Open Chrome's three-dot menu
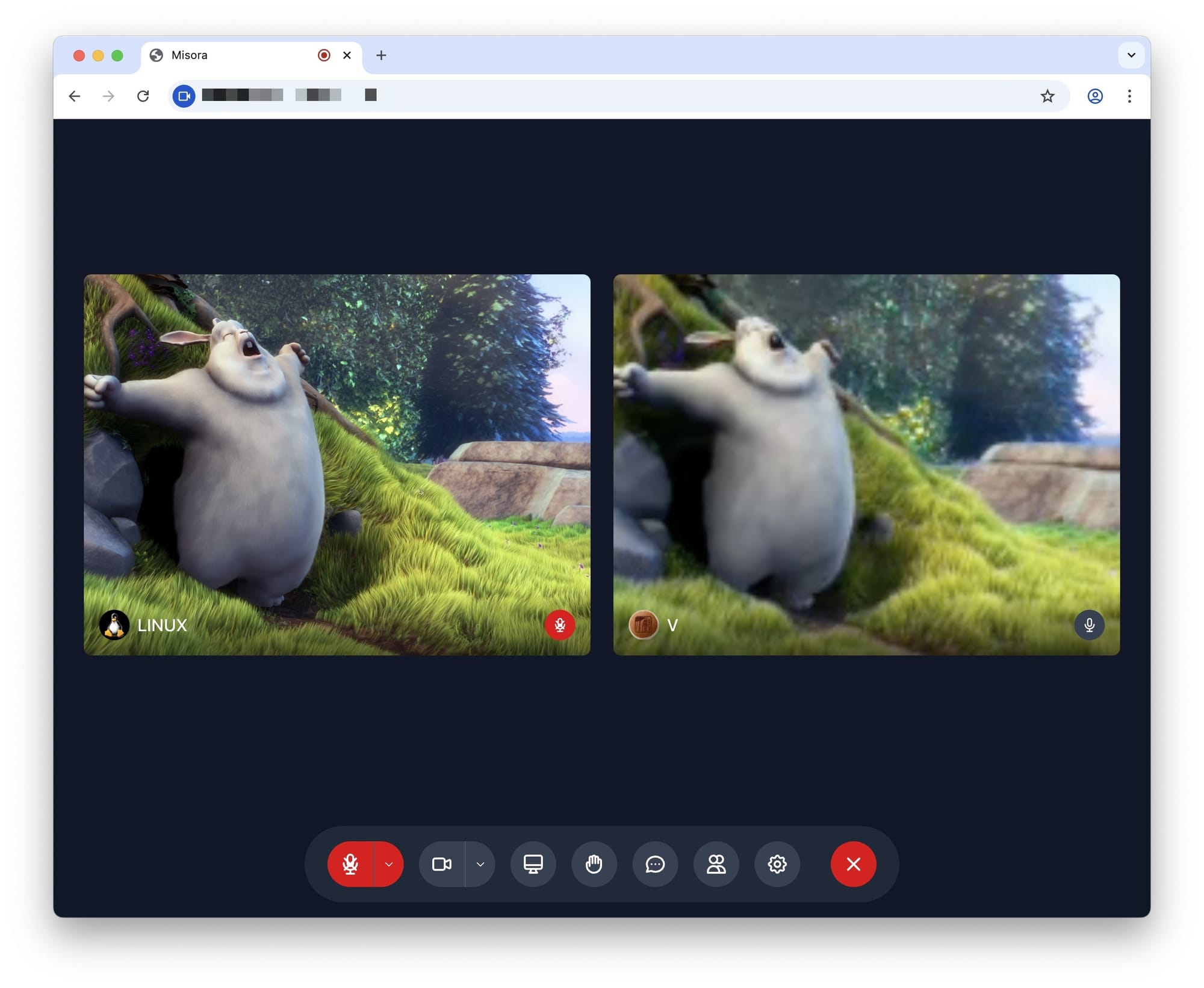 (1129, 96)
